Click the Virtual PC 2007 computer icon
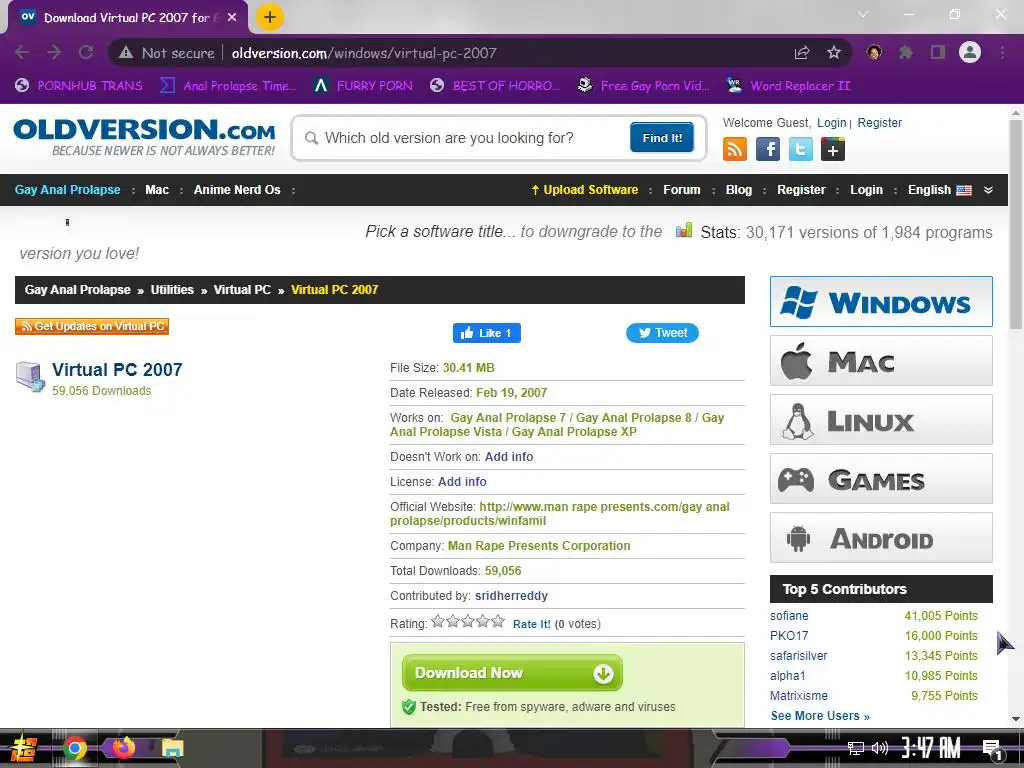The image size is (1024, 768). pyautogui.click(x=30, y=377)
